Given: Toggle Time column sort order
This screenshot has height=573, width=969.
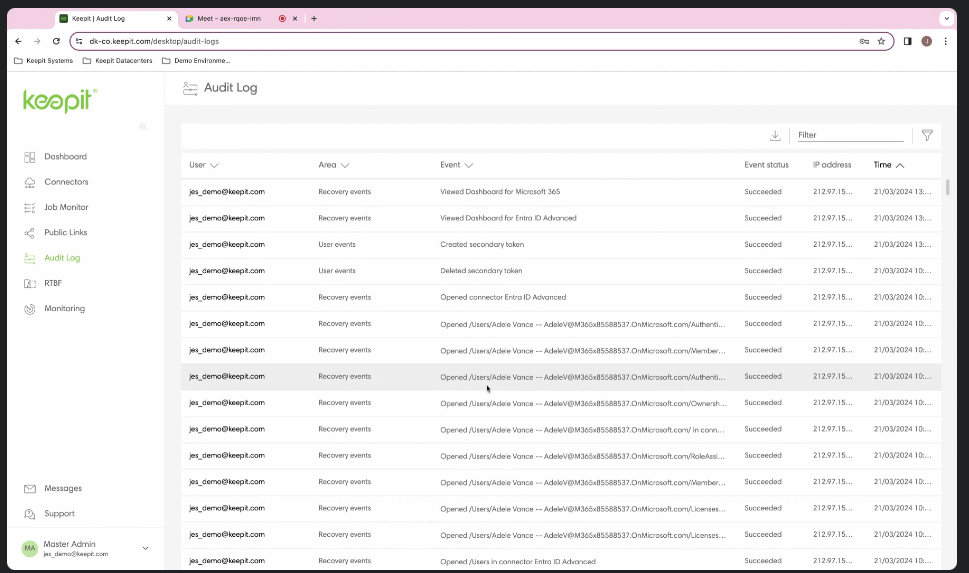Looking at the screenshot, I should click(899, 165).
